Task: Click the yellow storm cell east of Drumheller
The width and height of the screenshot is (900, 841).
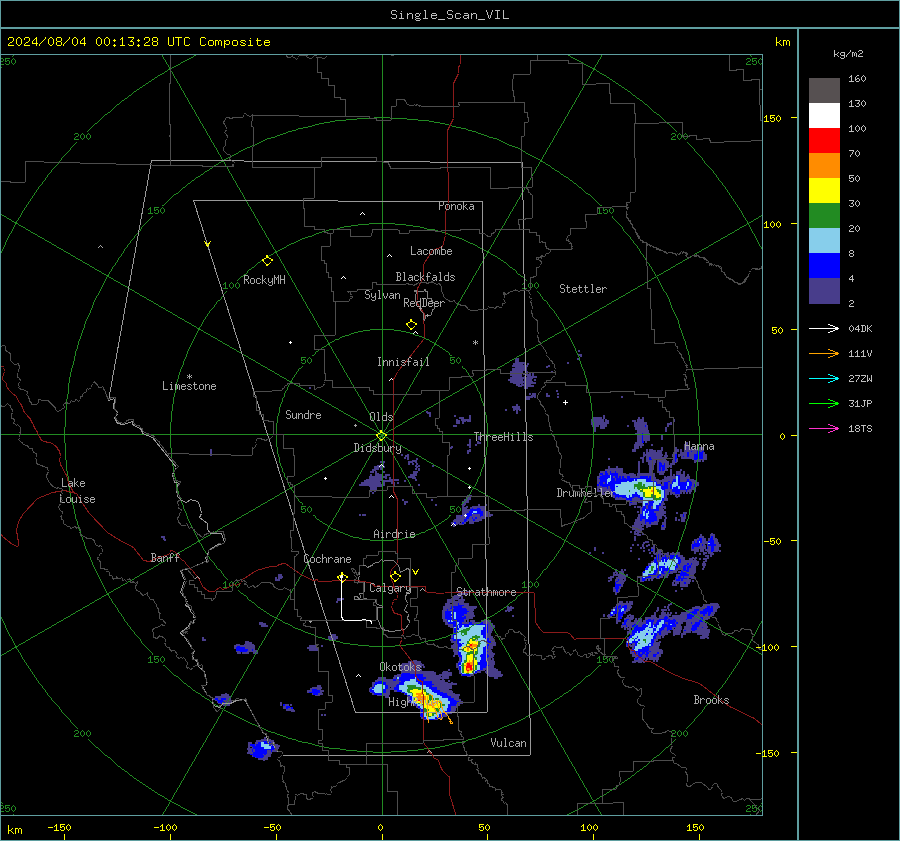Action: coord(651,491)
